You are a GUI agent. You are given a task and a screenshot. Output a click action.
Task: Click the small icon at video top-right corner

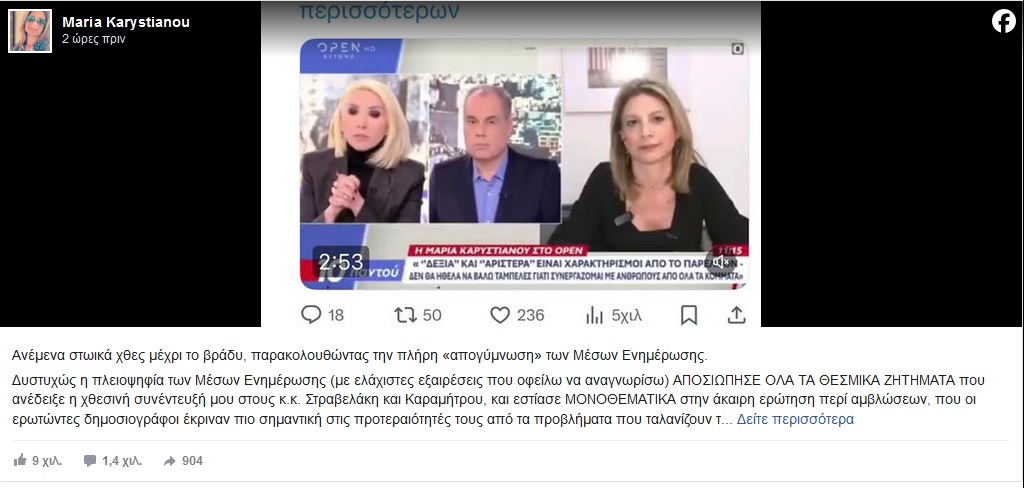[738, 48]
